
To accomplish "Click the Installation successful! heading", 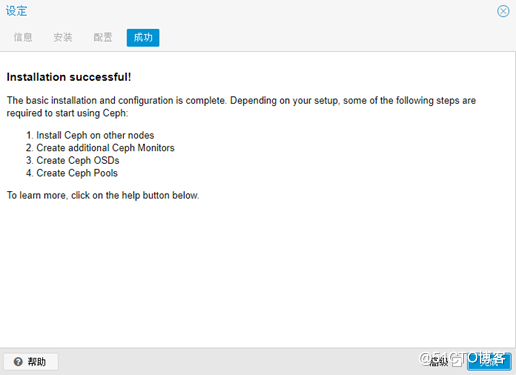I will [x=69, y=77].
